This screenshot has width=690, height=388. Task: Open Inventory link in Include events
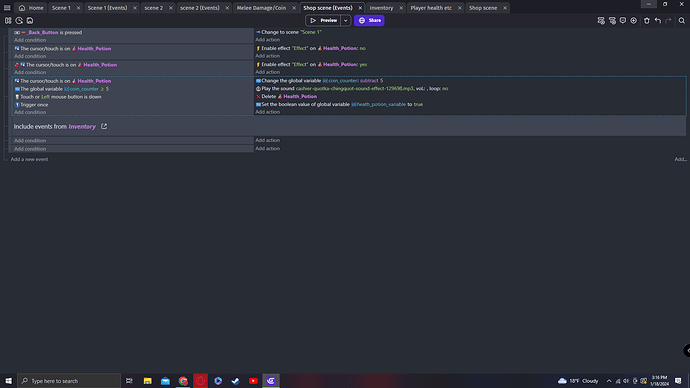coord(82,127)
